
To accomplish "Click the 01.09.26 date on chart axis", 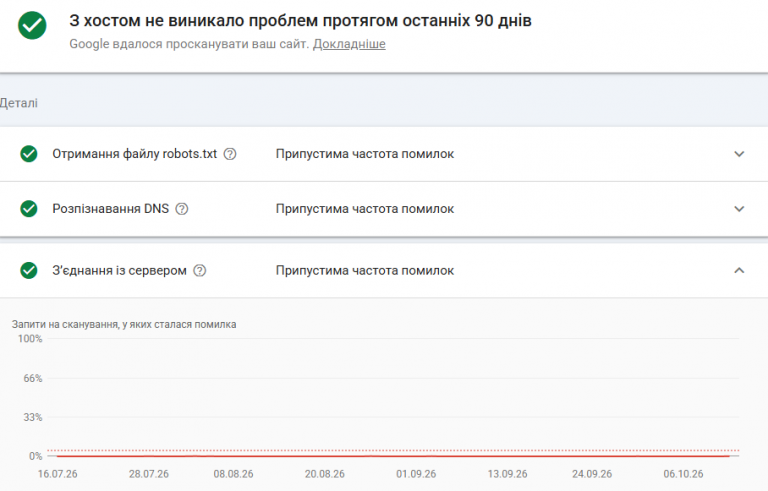I will click(x=416, y=474).
